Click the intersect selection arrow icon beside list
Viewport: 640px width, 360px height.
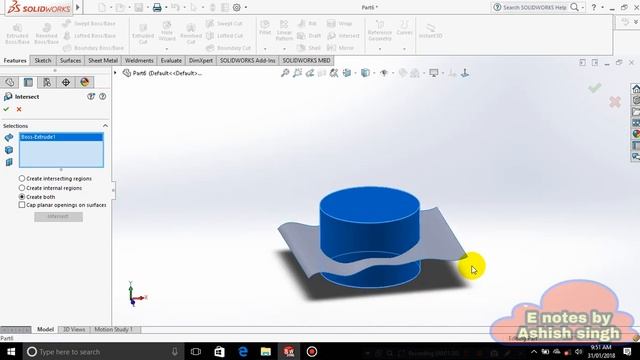pos(9,138)
